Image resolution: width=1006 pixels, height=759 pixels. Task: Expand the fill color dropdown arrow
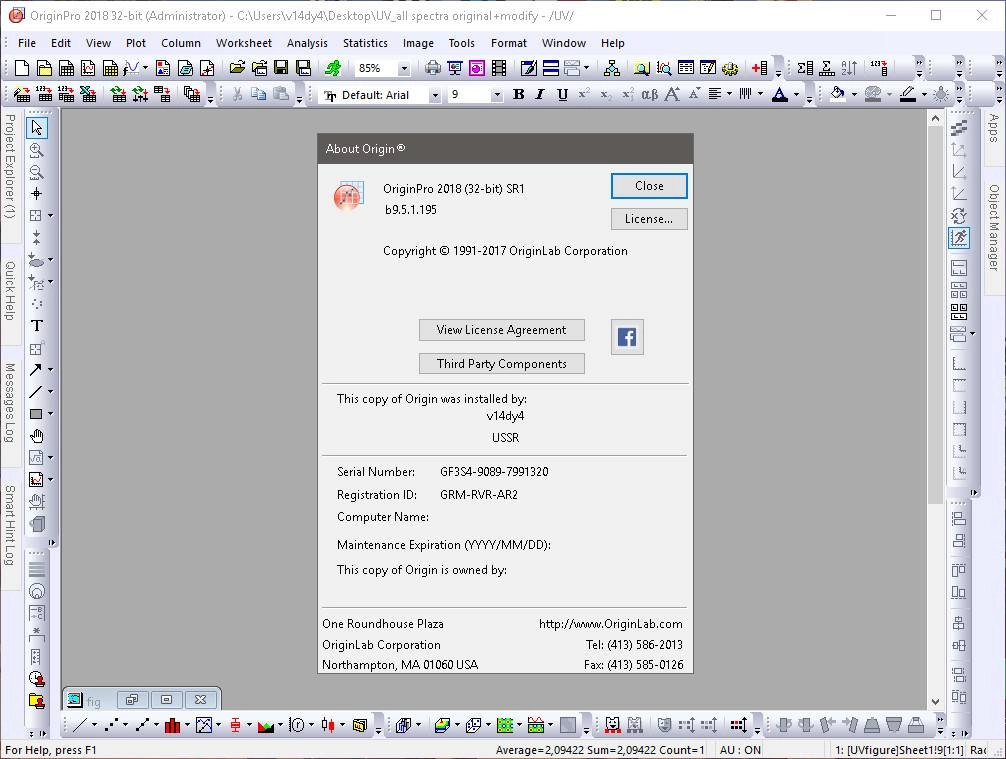855,95
